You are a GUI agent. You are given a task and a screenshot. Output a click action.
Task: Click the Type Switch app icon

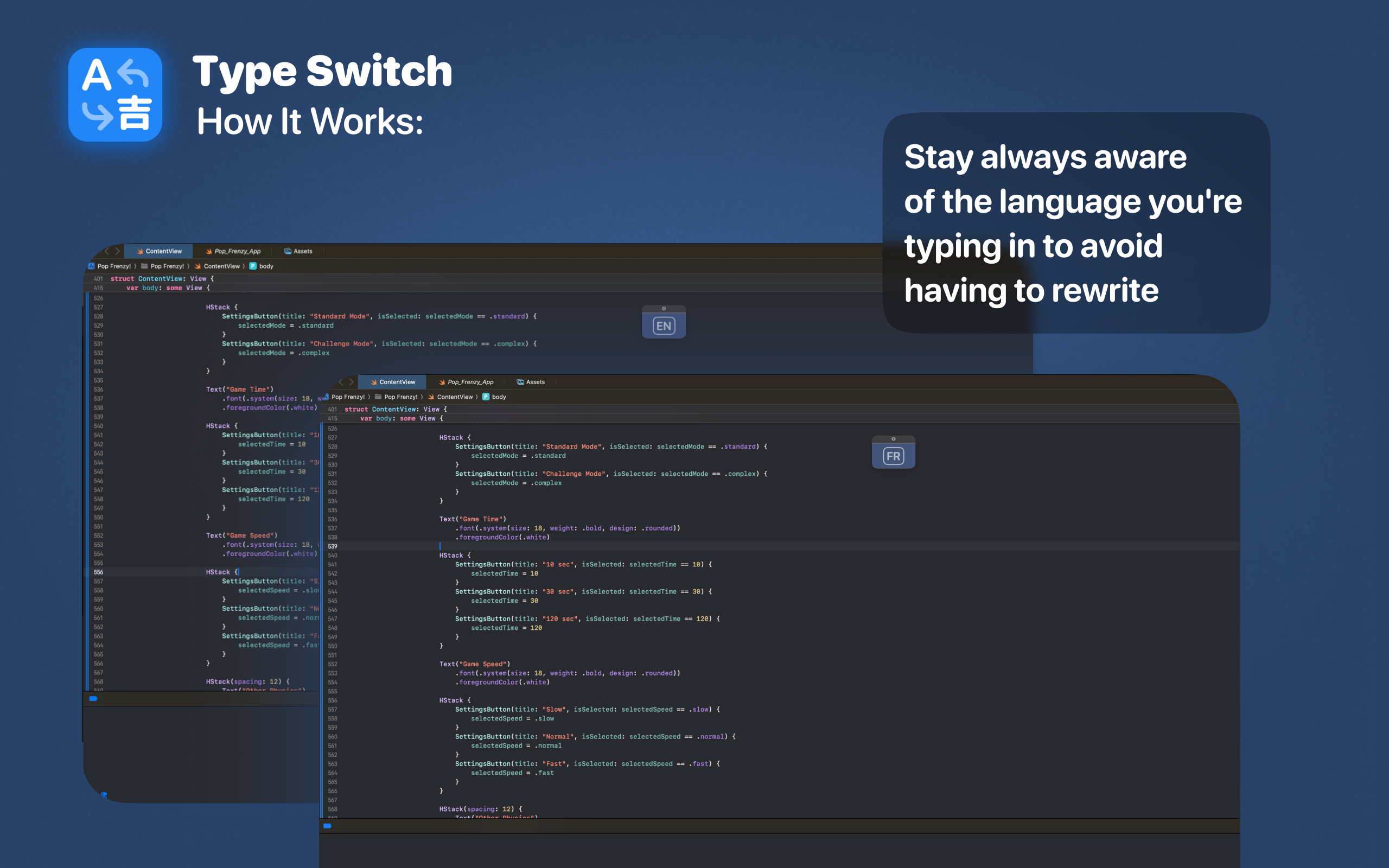[x=115, y=95]
